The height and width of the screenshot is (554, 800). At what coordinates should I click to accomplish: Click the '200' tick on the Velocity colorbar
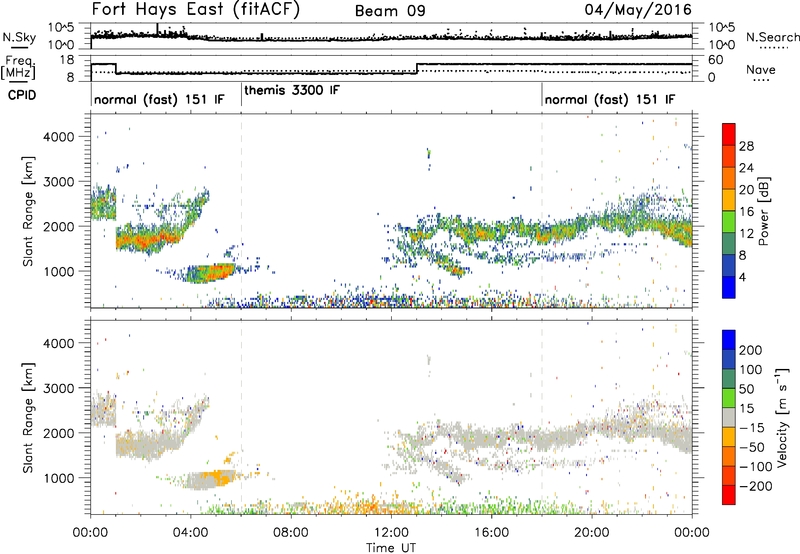[x=751, y=350]
